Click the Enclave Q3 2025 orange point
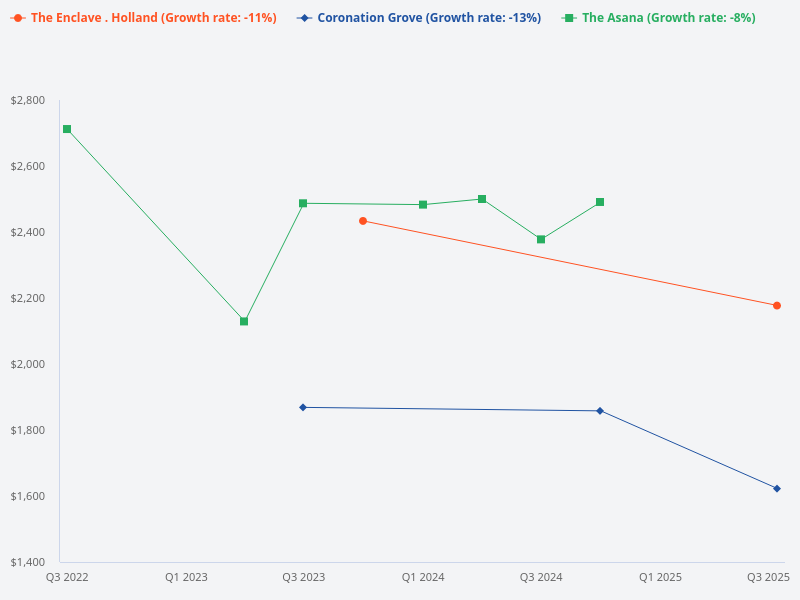 pos(777,305)
